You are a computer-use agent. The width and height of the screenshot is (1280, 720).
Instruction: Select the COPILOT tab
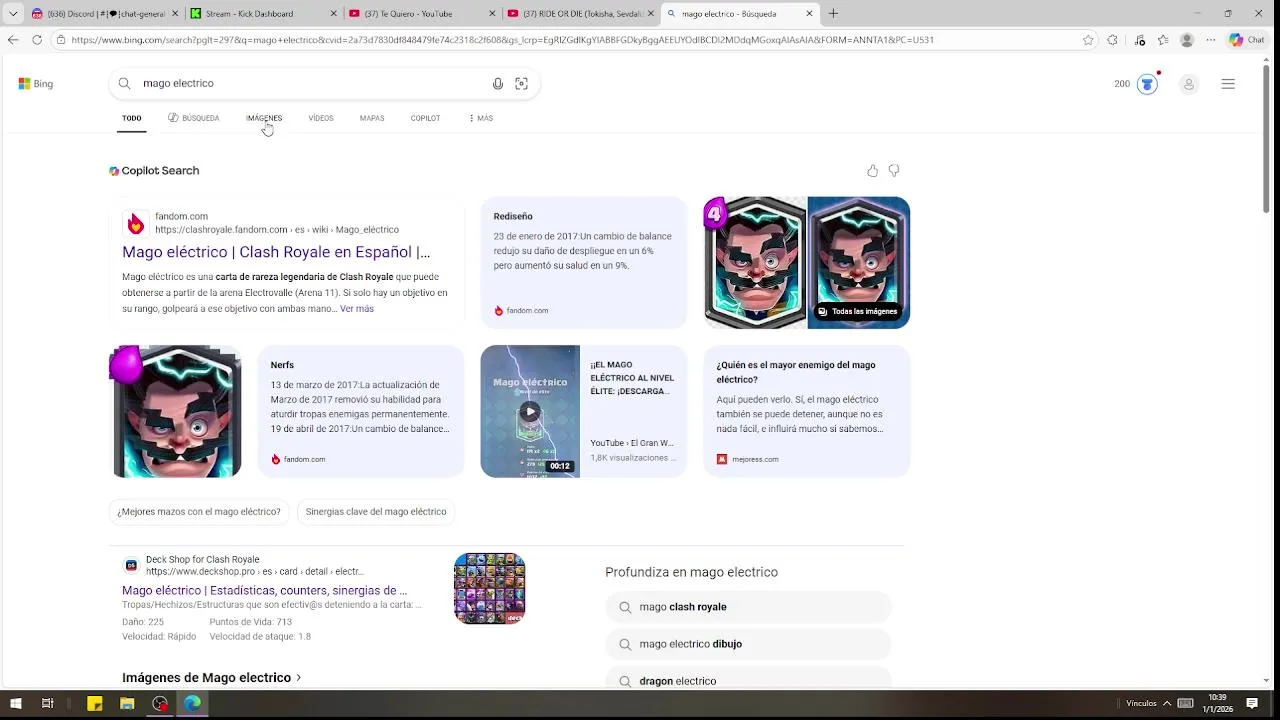425,118
